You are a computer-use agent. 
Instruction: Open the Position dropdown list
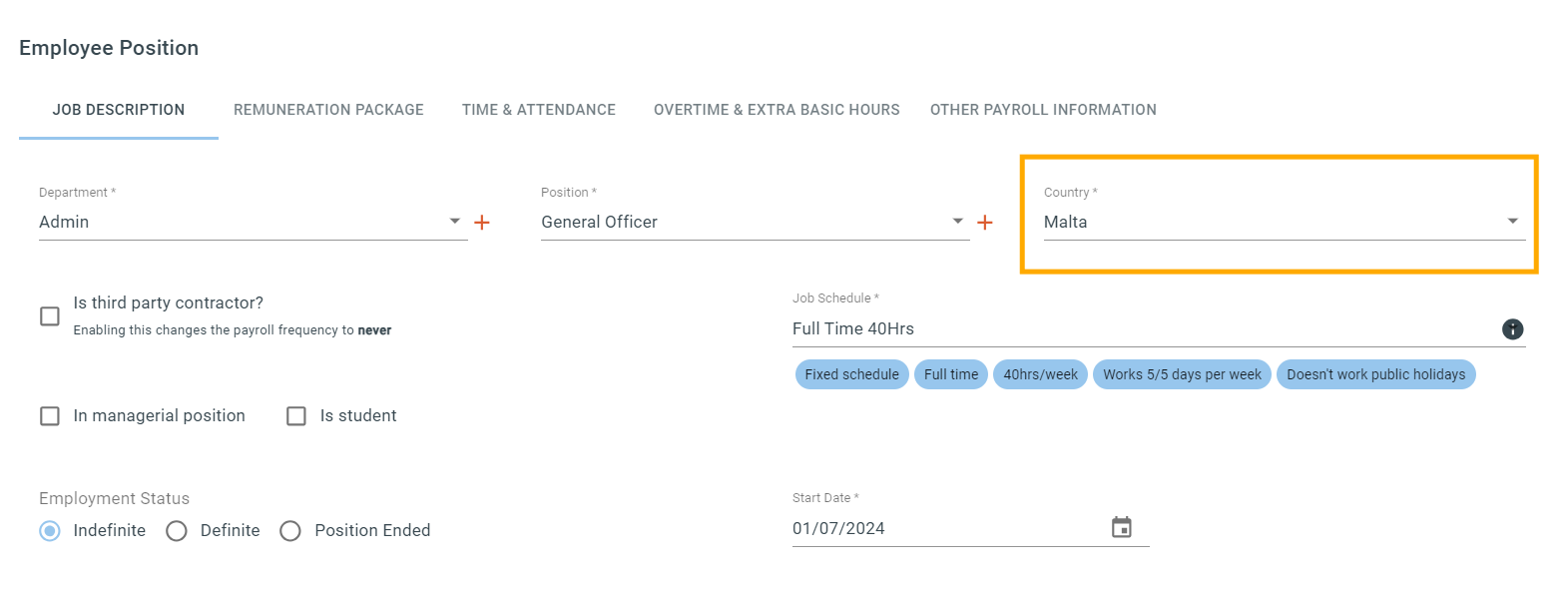958,222
